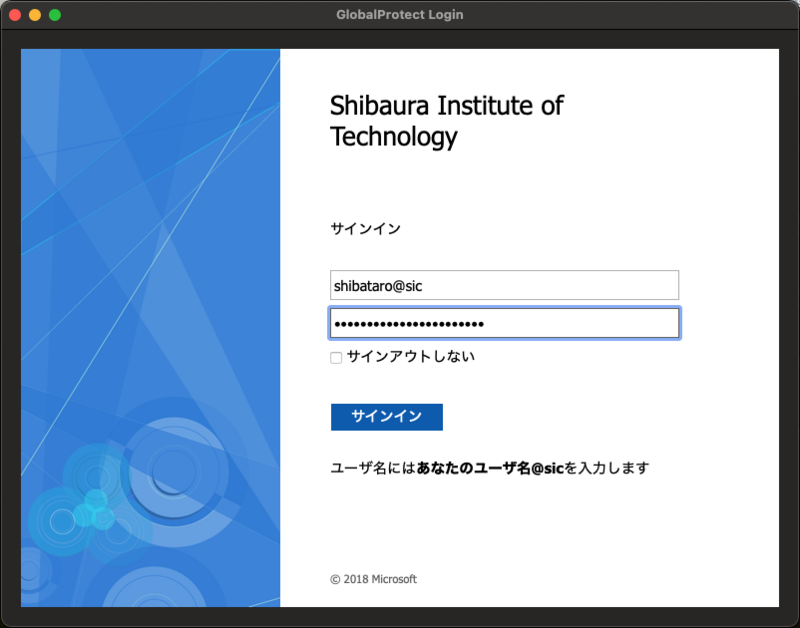Click the blue サインイン button

(387, 417)
